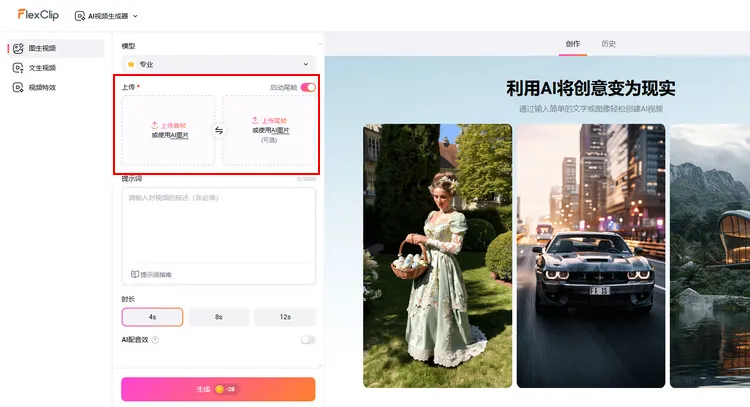Click the 视频特效 sidebar icon
750x407 pixels.
click(x=18, y=88)
